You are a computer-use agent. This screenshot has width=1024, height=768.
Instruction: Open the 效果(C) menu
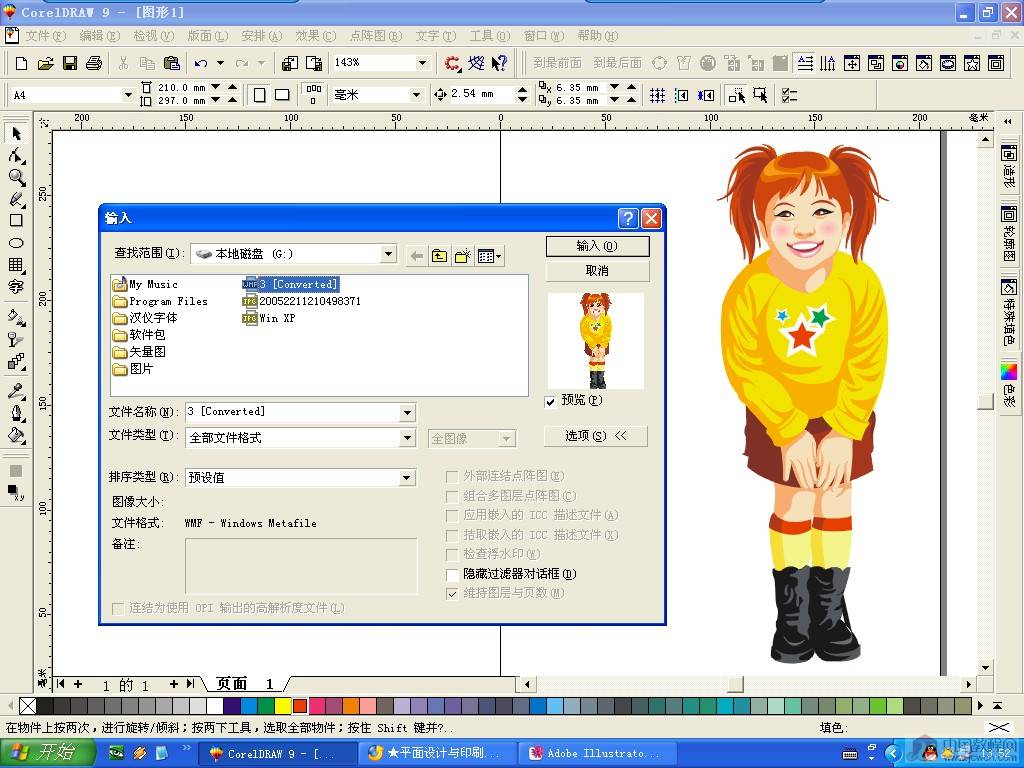(x=315, y=36)
